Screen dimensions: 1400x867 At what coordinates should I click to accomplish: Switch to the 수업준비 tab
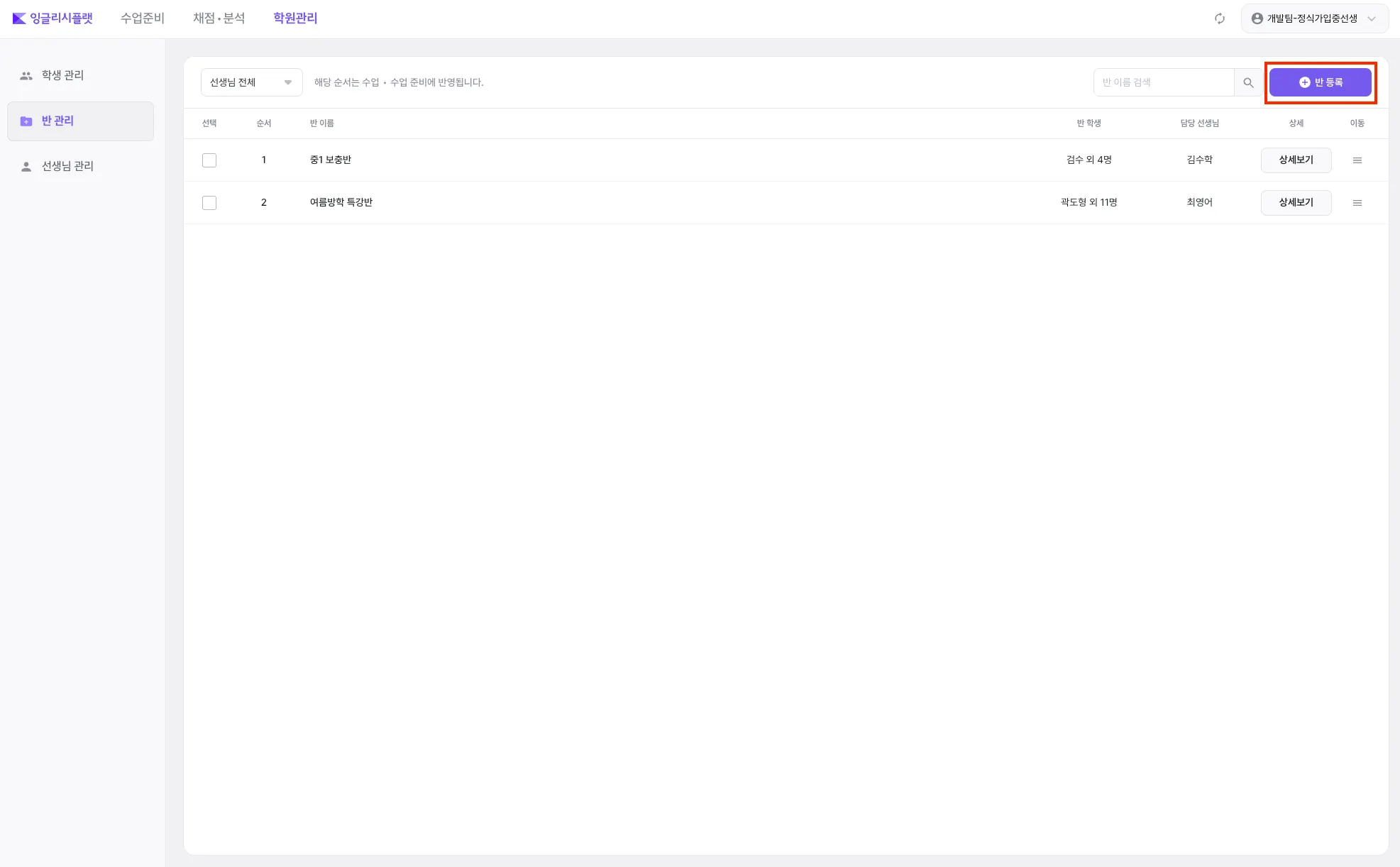[x=143, y=18]
